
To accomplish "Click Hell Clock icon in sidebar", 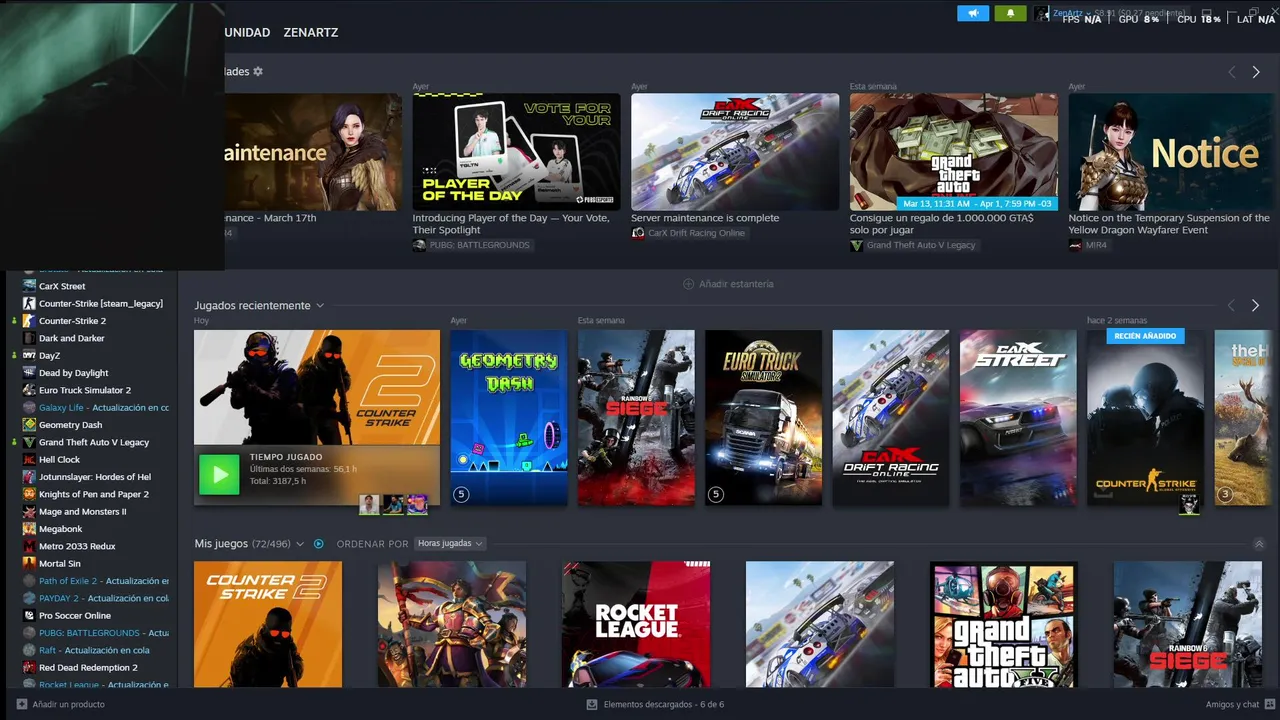I will [x=30, y=459].
